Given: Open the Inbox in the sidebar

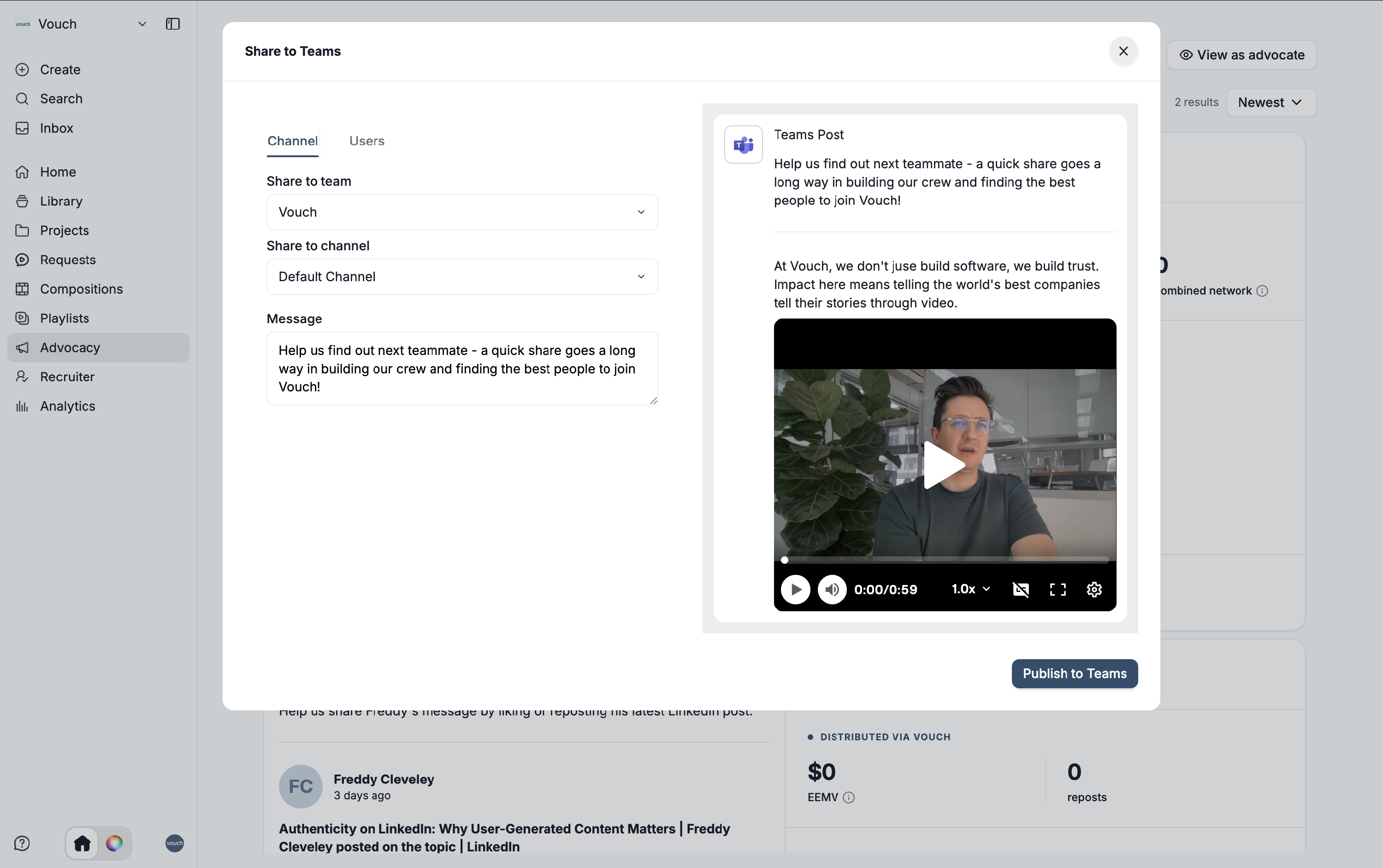Looking at the screenshot, I should tap(98, 128).
